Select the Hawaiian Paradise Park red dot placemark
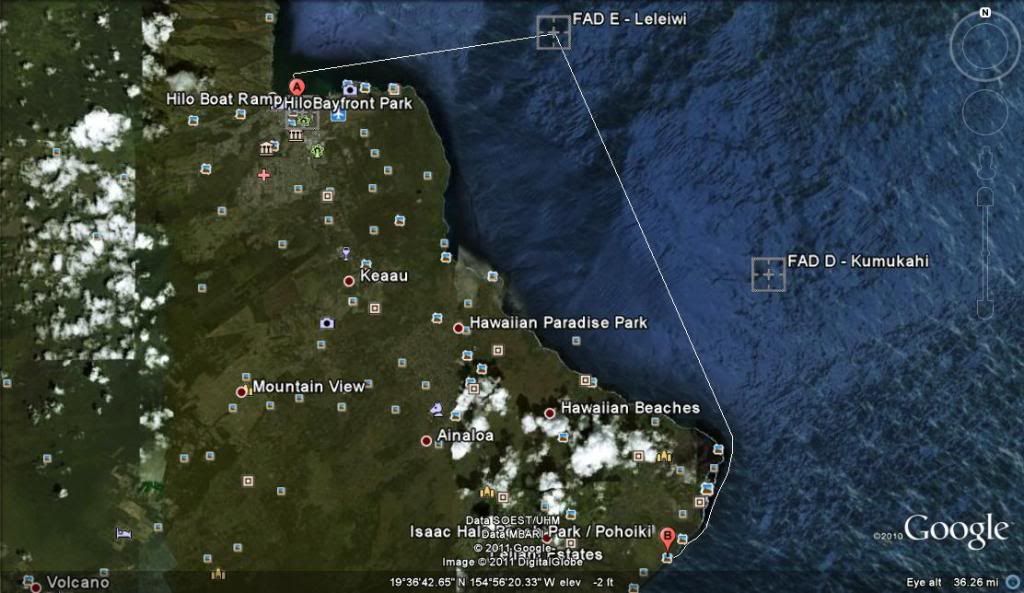This screenshot has width=1024, height=593. tap(458, 328)
